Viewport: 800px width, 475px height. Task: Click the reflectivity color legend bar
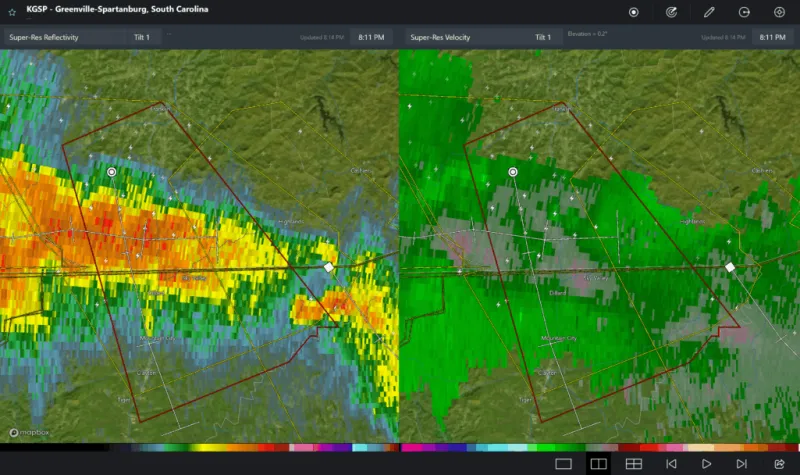tap(199, 447)
